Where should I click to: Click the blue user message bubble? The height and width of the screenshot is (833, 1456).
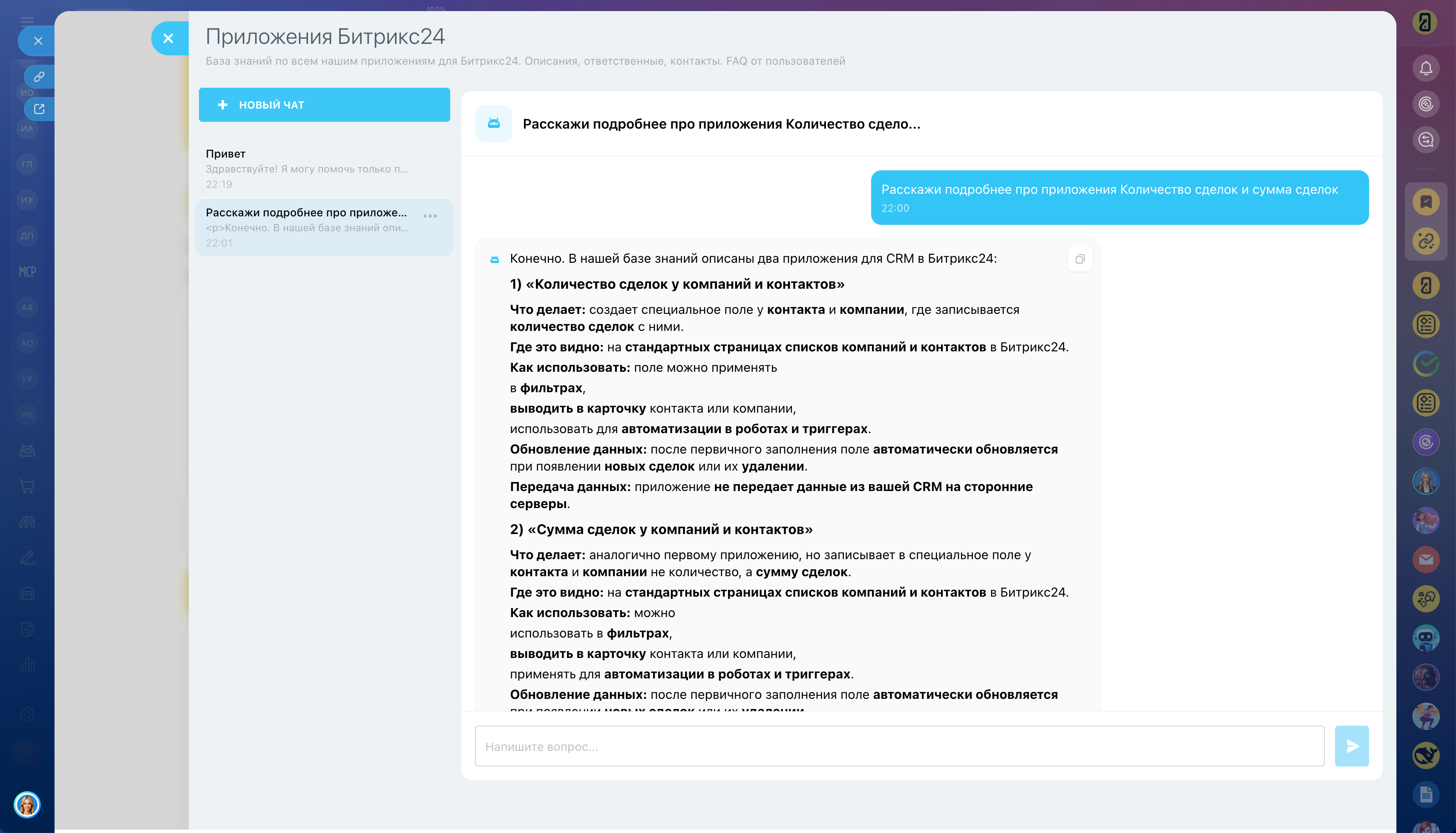point(1119,197)
